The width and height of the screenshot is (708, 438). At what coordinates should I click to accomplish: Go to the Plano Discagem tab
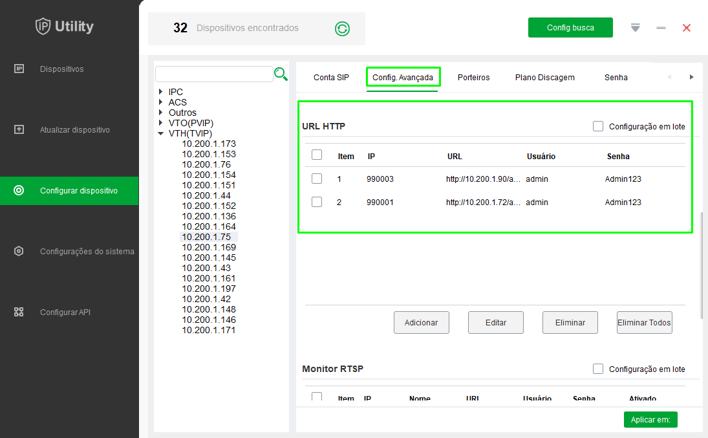pyautogui.click(x=545, y=77)
